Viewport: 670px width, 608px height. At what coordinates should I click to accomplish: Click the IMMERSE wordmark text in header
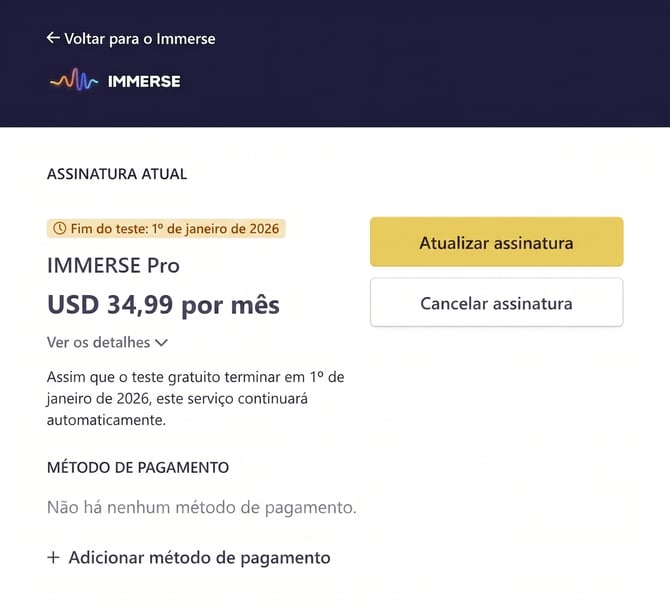(144, 81)
